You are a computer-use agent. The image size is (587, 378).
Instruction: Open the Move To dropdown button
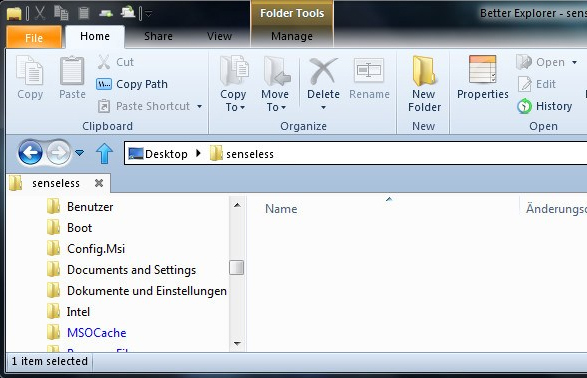[275, 83]
